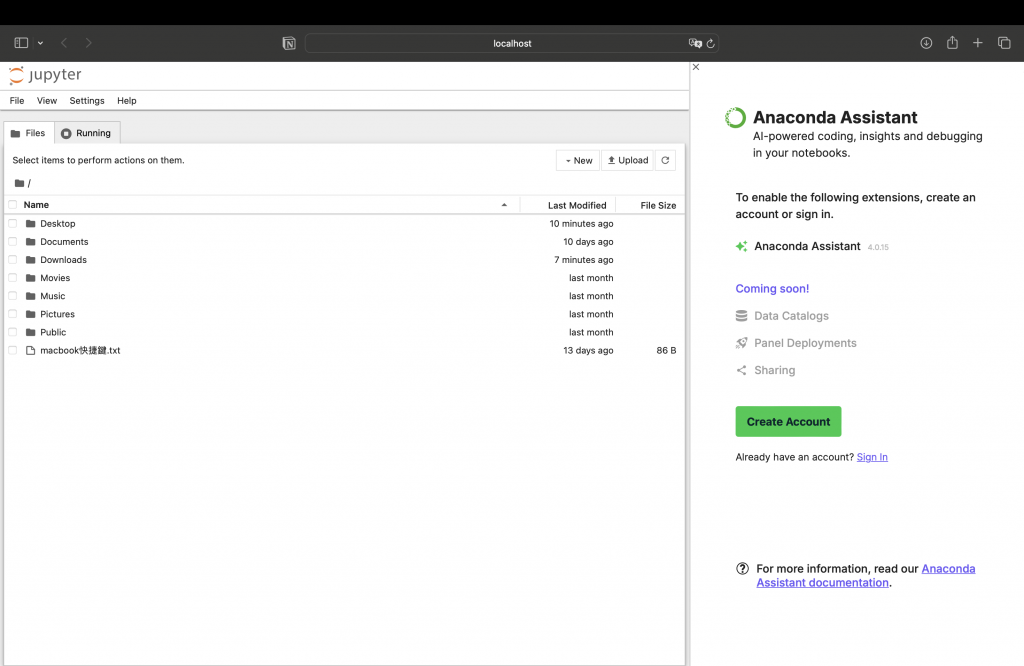
Task: Click the Upload button
Action: [x=628, y=161]
